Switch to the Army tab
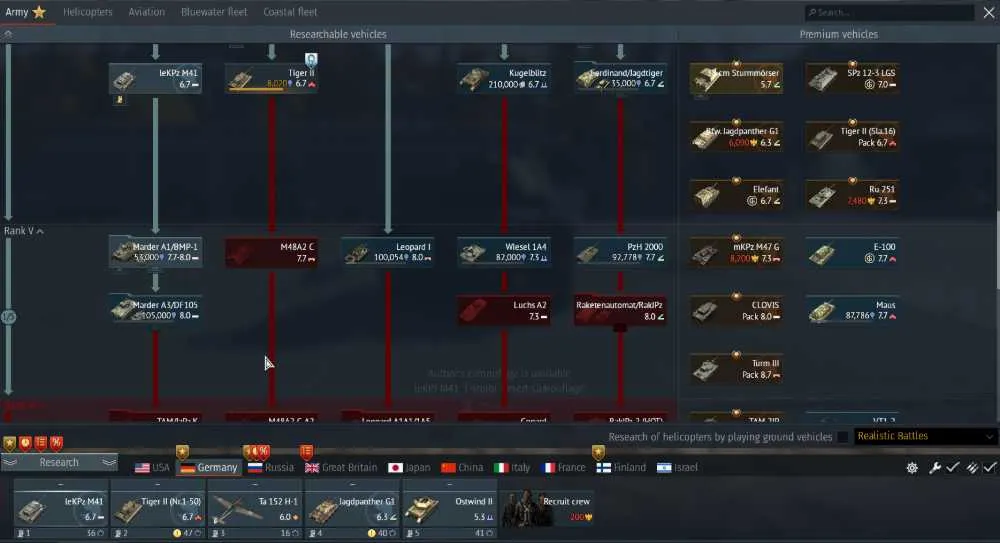Viewport: 1000px width, 543px height. [26, 12]
